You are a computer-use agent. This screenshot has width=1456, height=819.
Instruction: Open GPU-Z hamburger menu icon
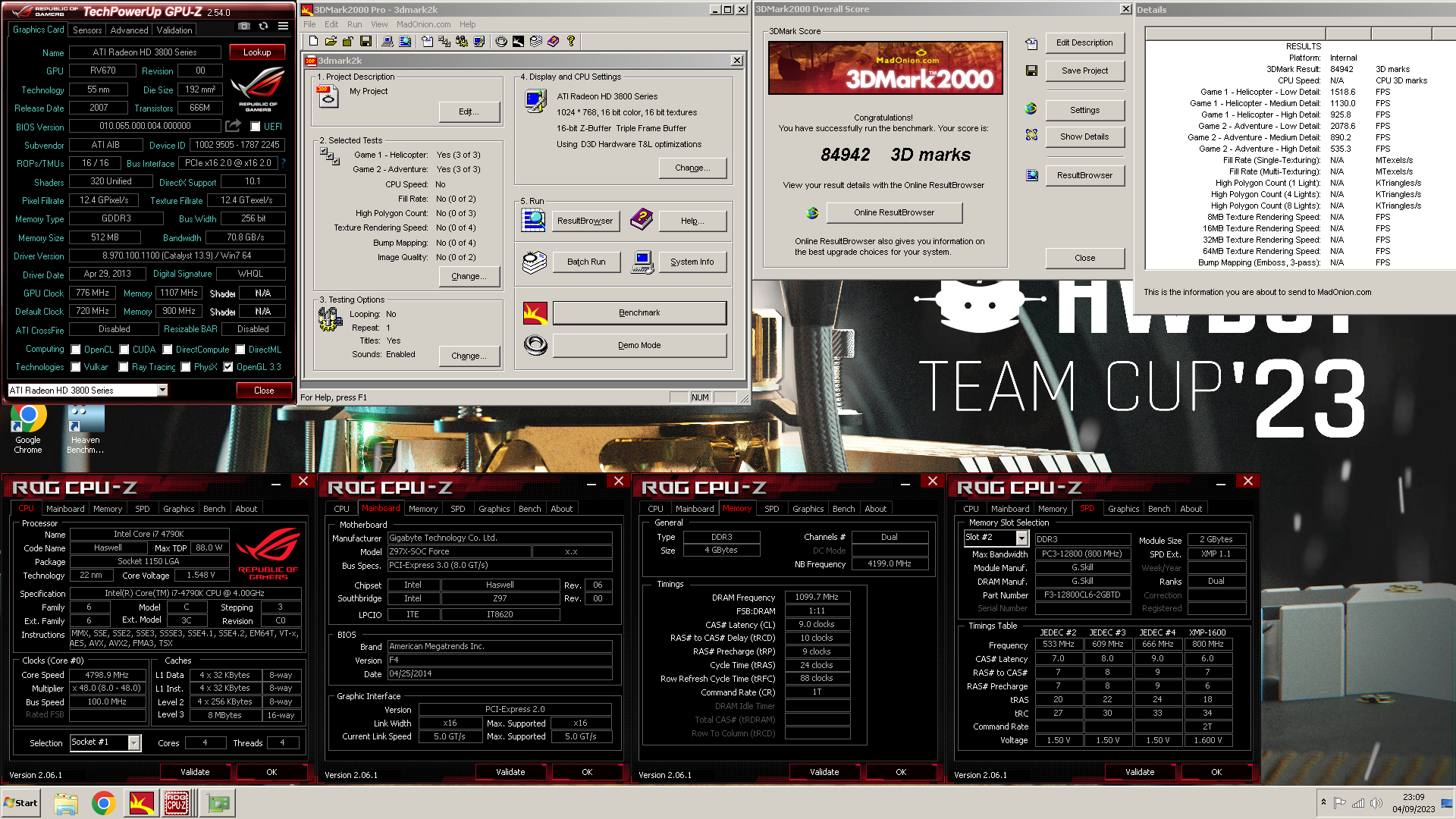click(283, 26)
